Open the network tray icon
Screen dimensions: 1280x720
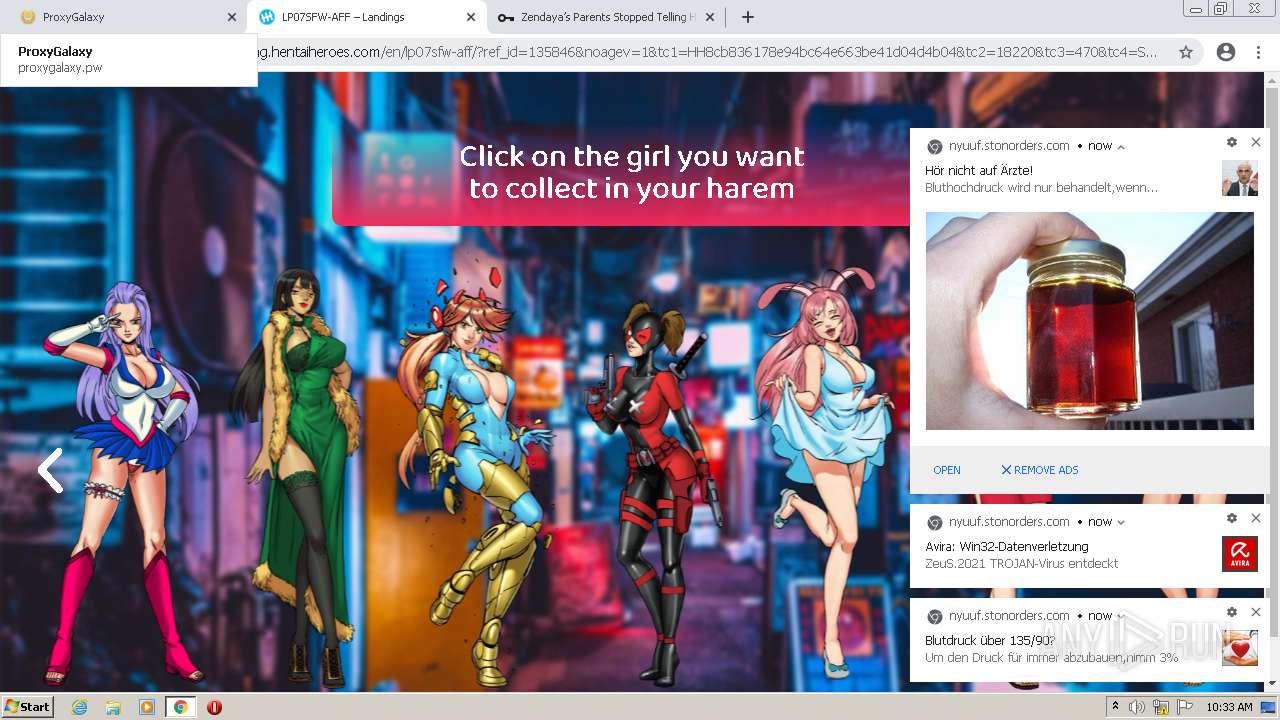pyautogui.click(x=1161, y=707)
